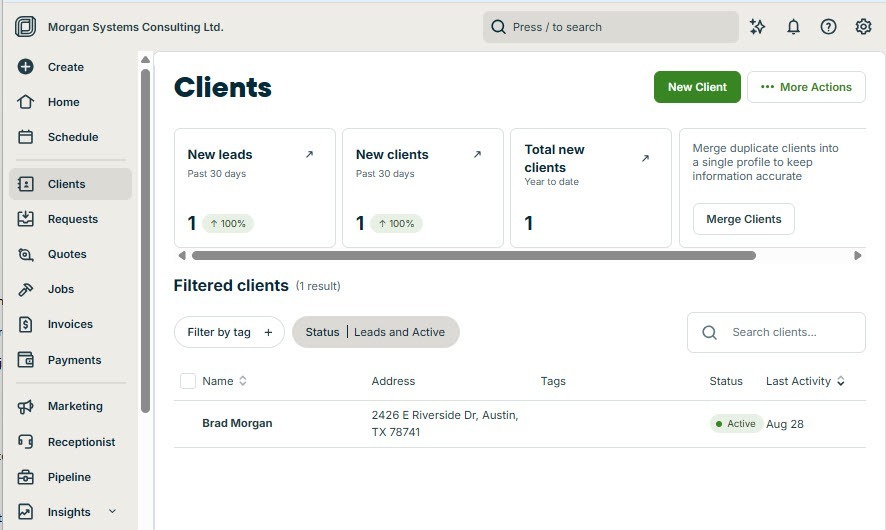Viewport: 886px width, 530px height.
Task: Open the help question mark icon
Action: tap(828, 27)
